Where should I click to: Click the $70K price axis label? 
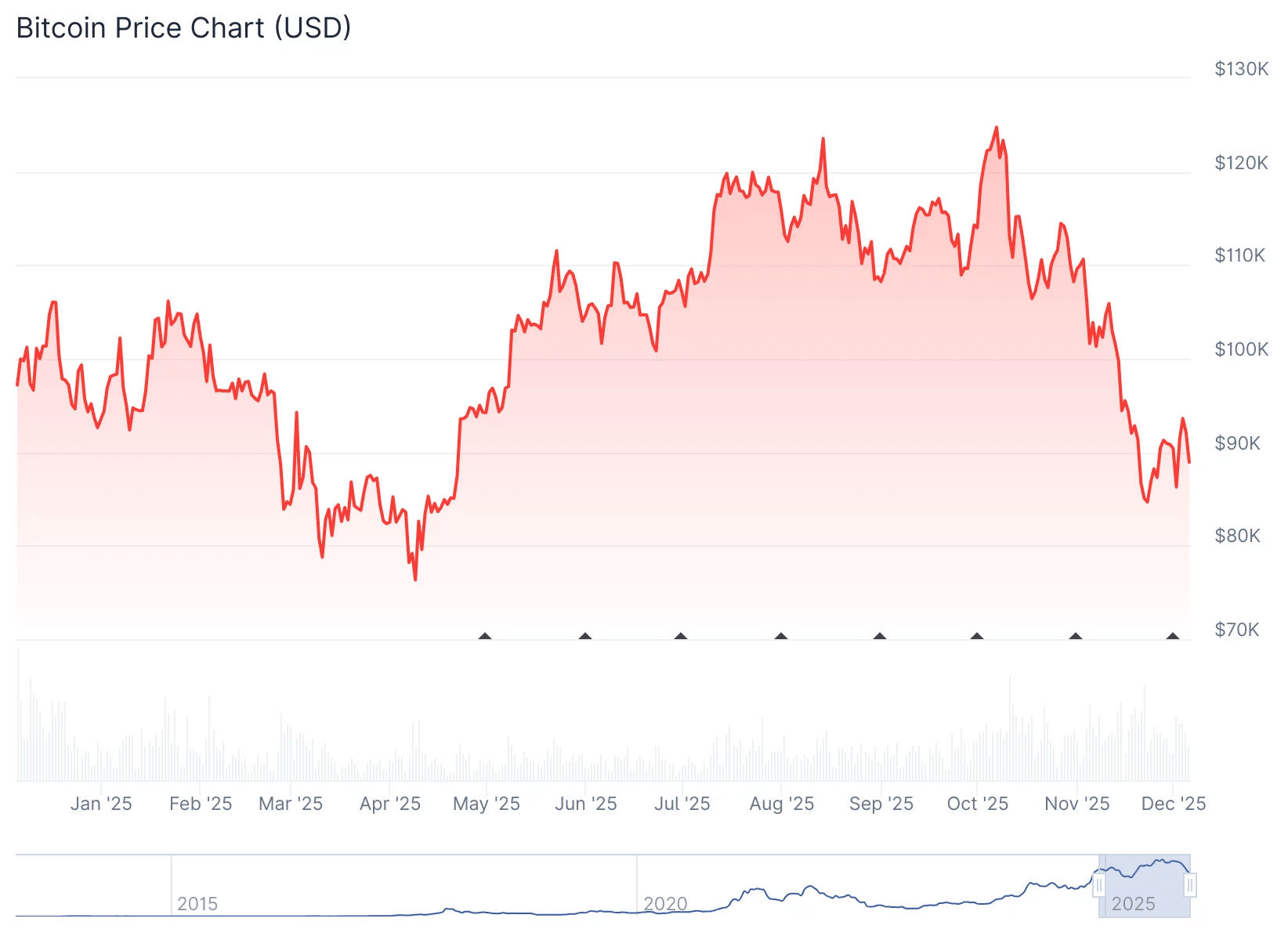(1237, 630)
